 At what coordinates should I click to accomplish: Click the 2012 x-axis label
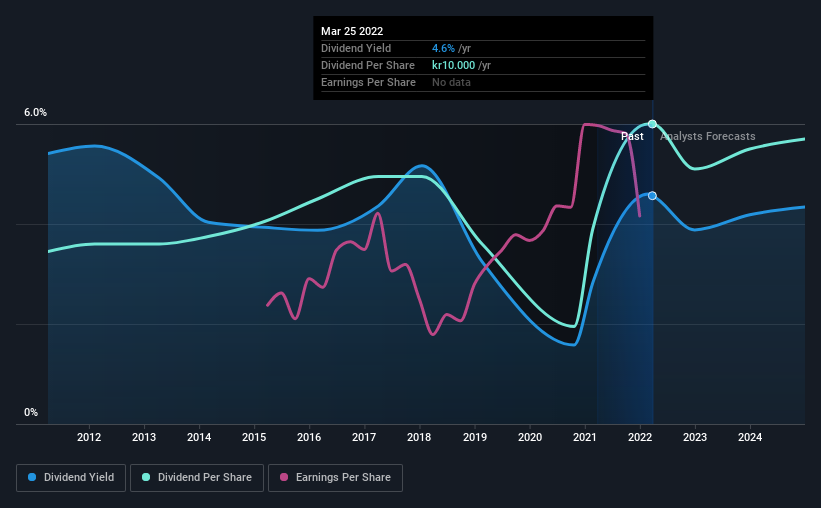pyautogui.click(x=89, y=437)
